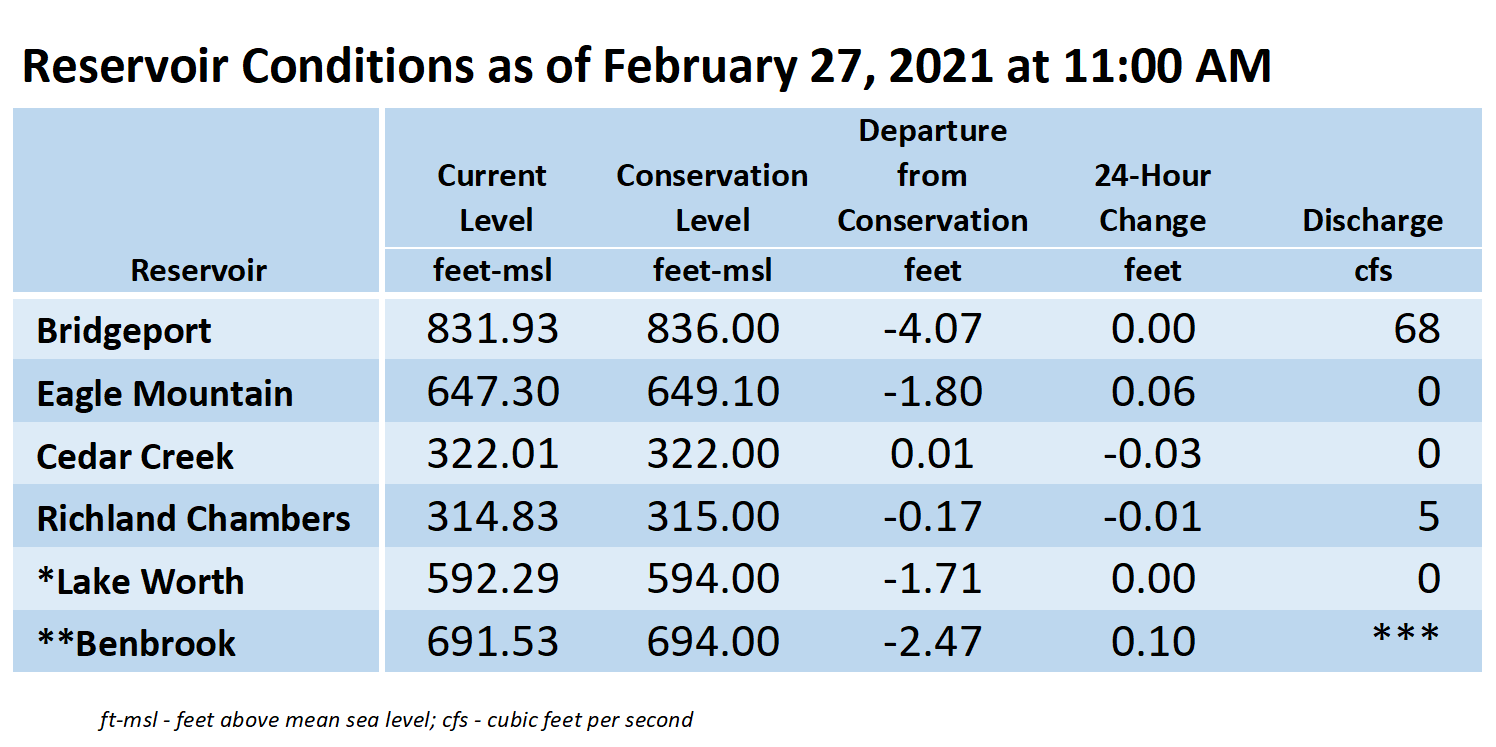Viewport: 1496px width, 747px height.
Task: Select Bridgeport discharge value 68
Action: pos(1418,329)
